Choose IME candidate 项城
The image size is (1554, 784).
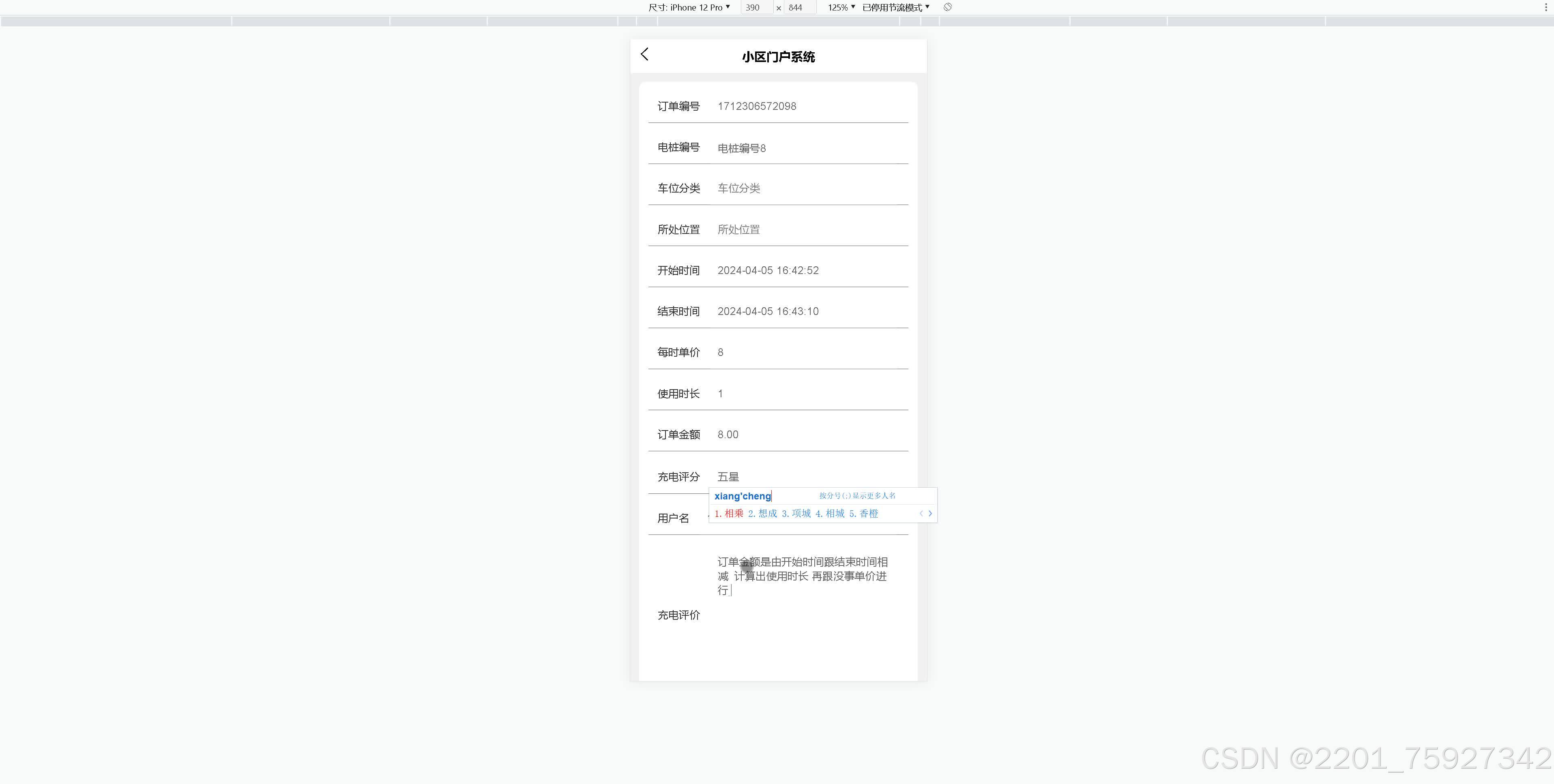click(797, 513)
